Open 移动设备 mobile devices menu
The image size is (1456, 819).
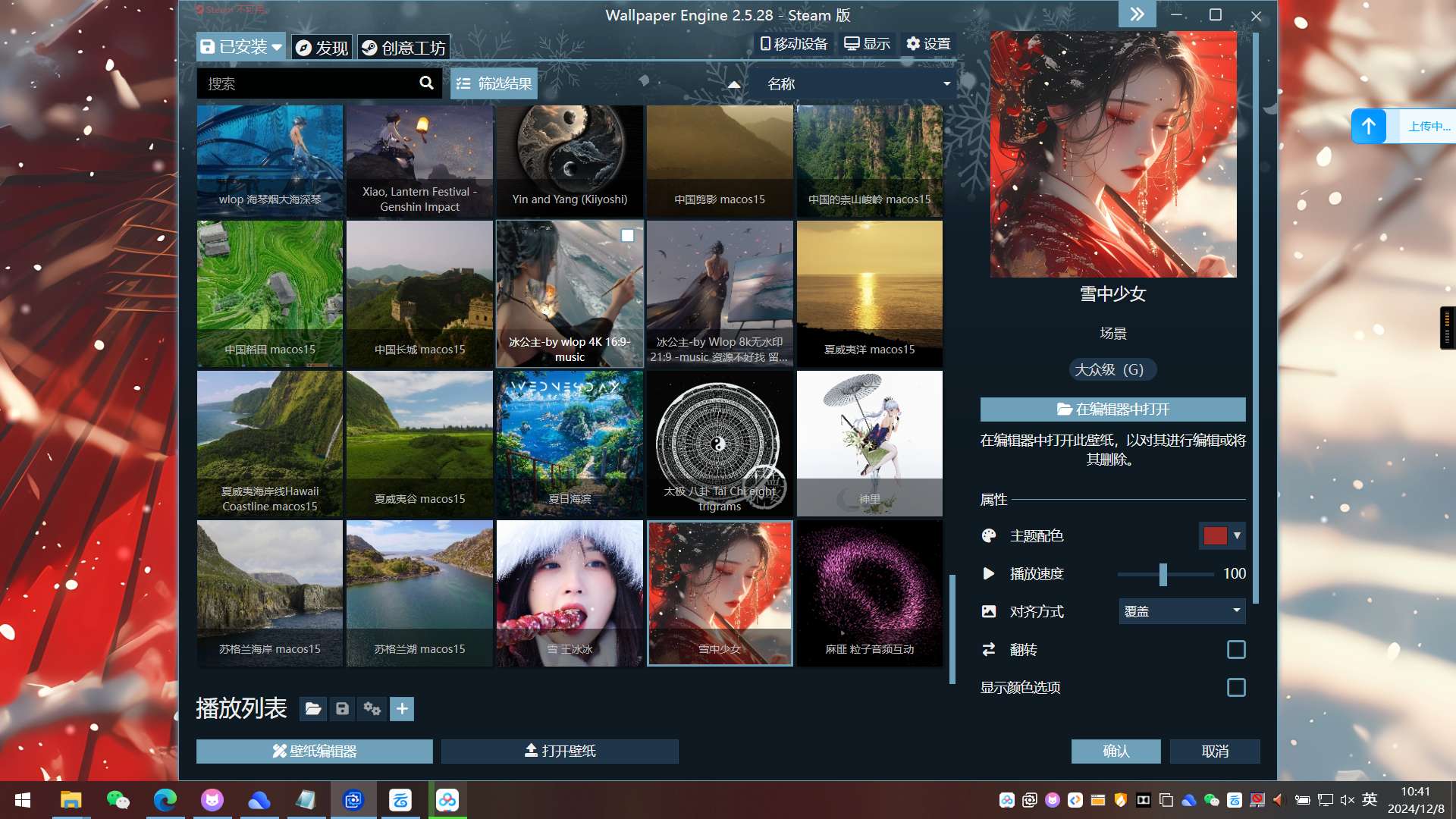pos(794,44)
